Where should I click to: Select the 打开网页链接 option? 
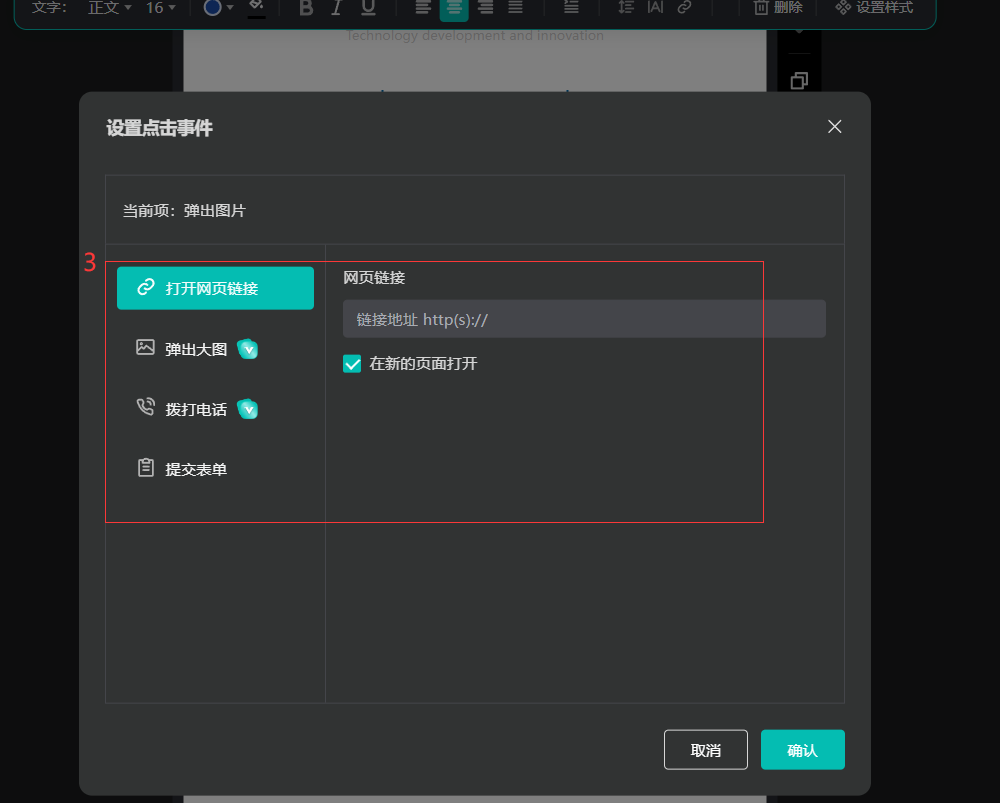coord(215,288)
